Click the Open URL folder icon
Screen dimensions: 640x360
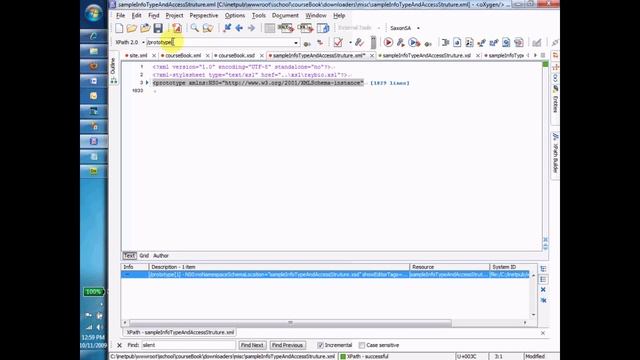(x=145, y=28)
